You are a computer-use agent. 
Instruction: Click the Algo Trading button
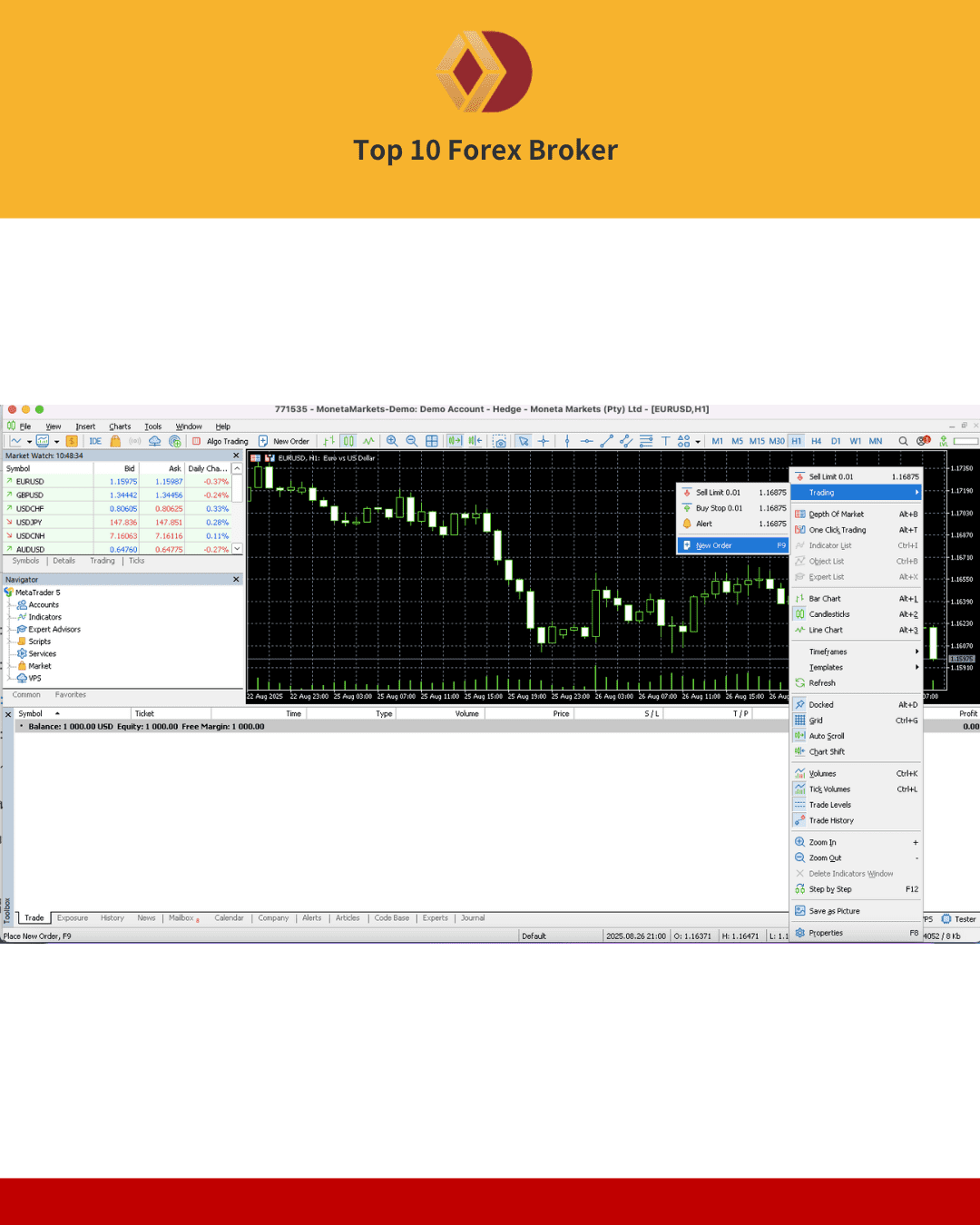pos(220,441)
